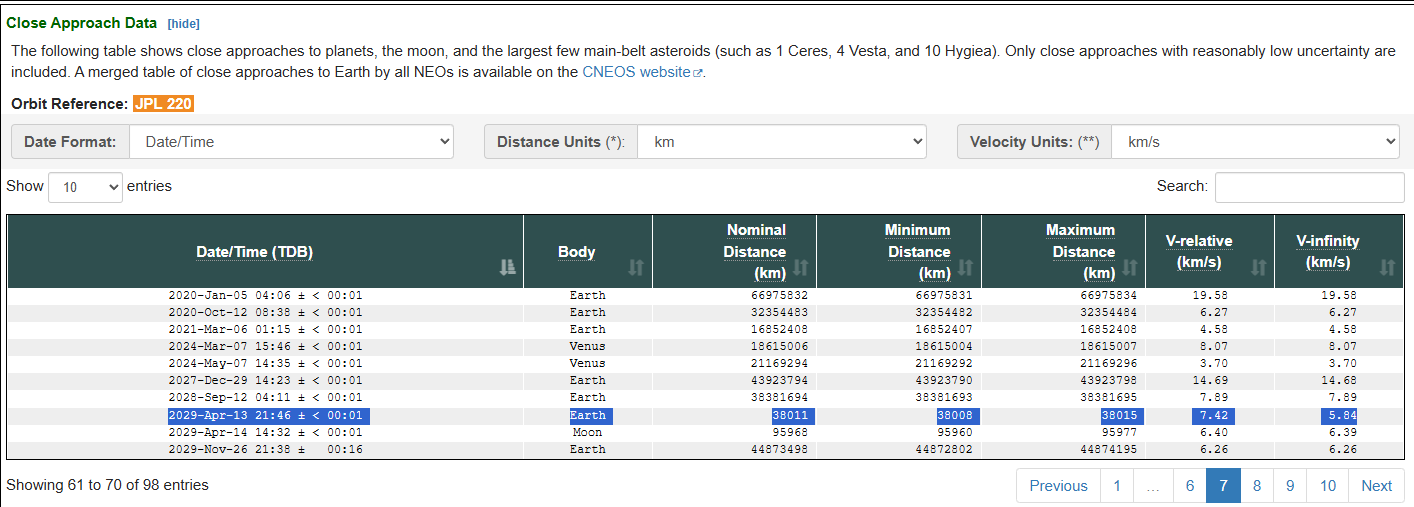Select the 2024-Mar-07 15:46 date cell

[265, 346]
